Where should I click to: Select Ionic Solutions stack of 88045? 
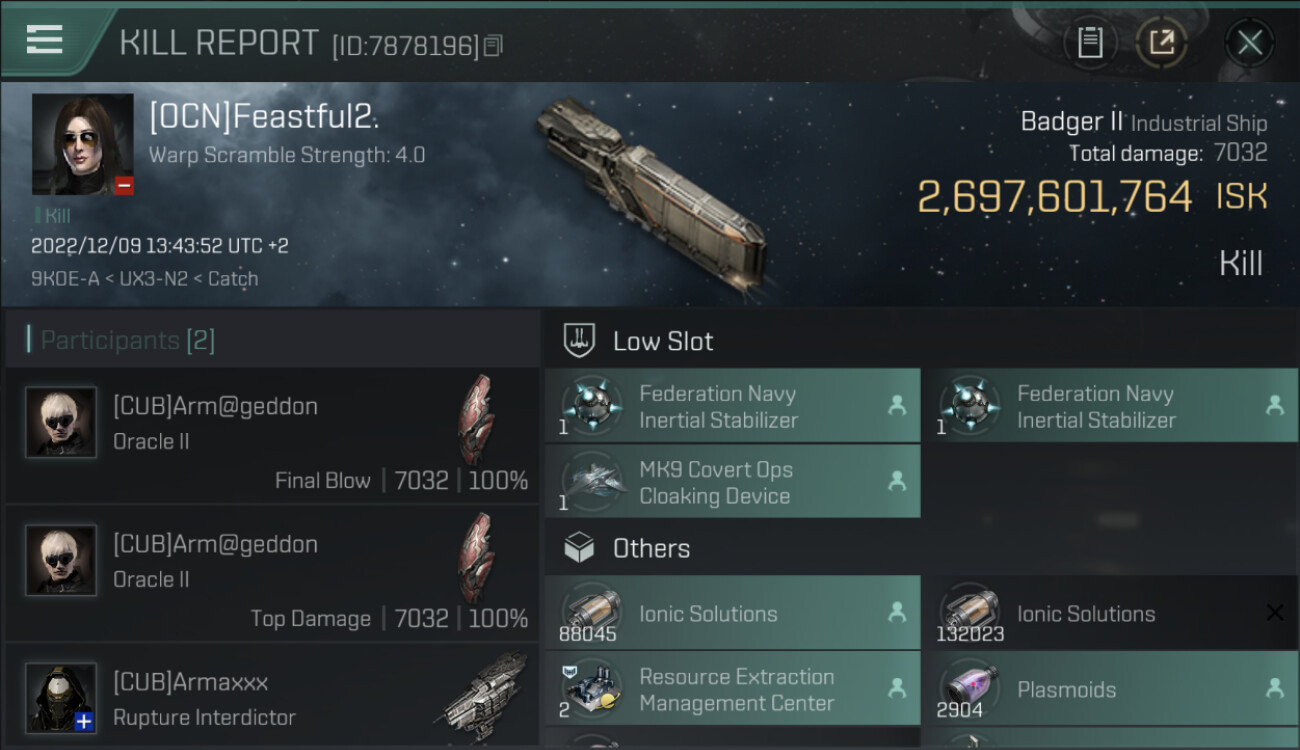coord(732,614)
